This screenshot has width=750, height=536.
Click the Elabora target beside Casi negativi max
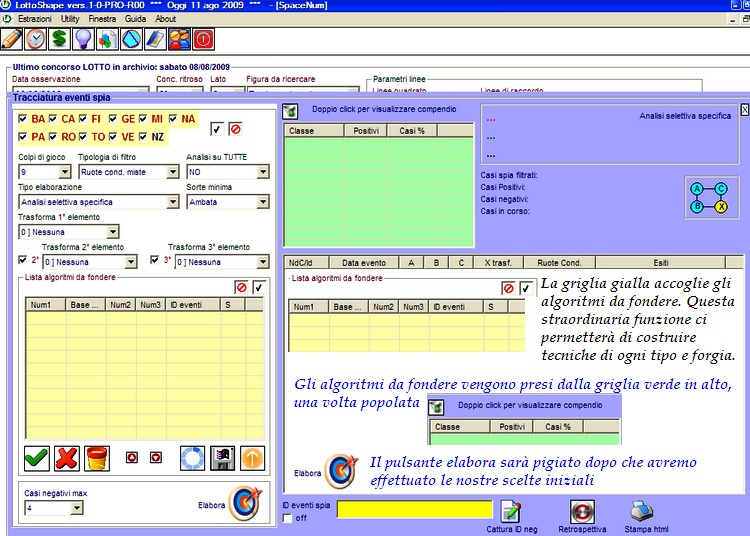point(245,503)
